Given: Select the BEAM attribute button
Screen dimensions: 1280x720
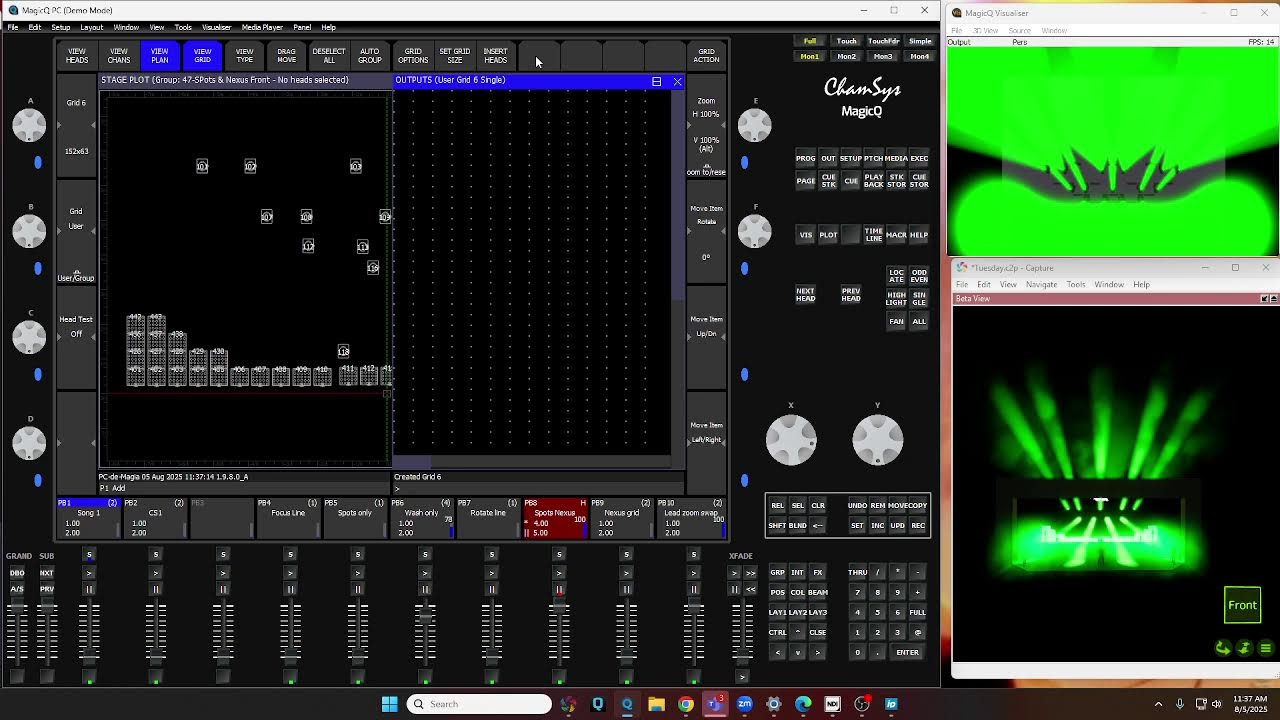Looking at the screenshot, I should pos(817,592).
